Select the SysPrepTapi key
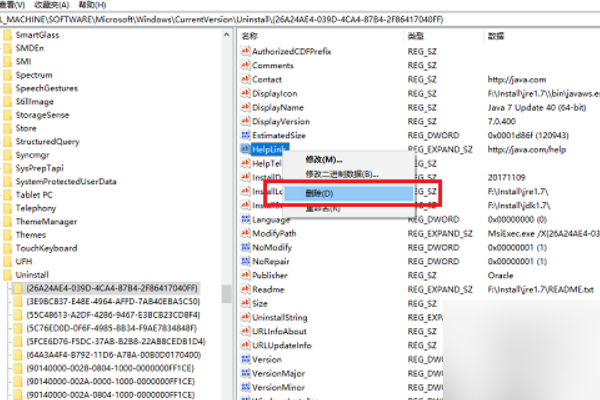 pos(40,168)
